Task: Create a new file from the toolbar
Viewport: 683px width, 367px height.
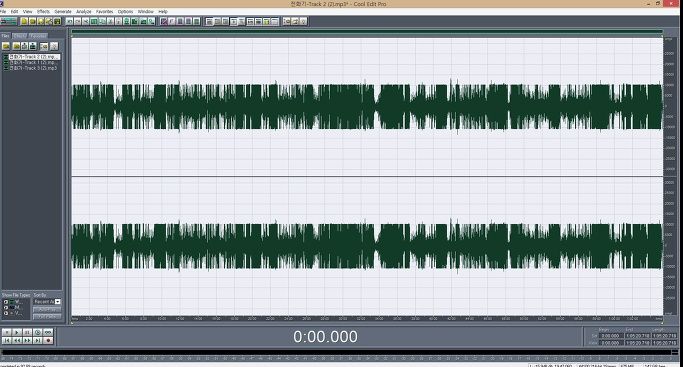Action: point(24,21)
